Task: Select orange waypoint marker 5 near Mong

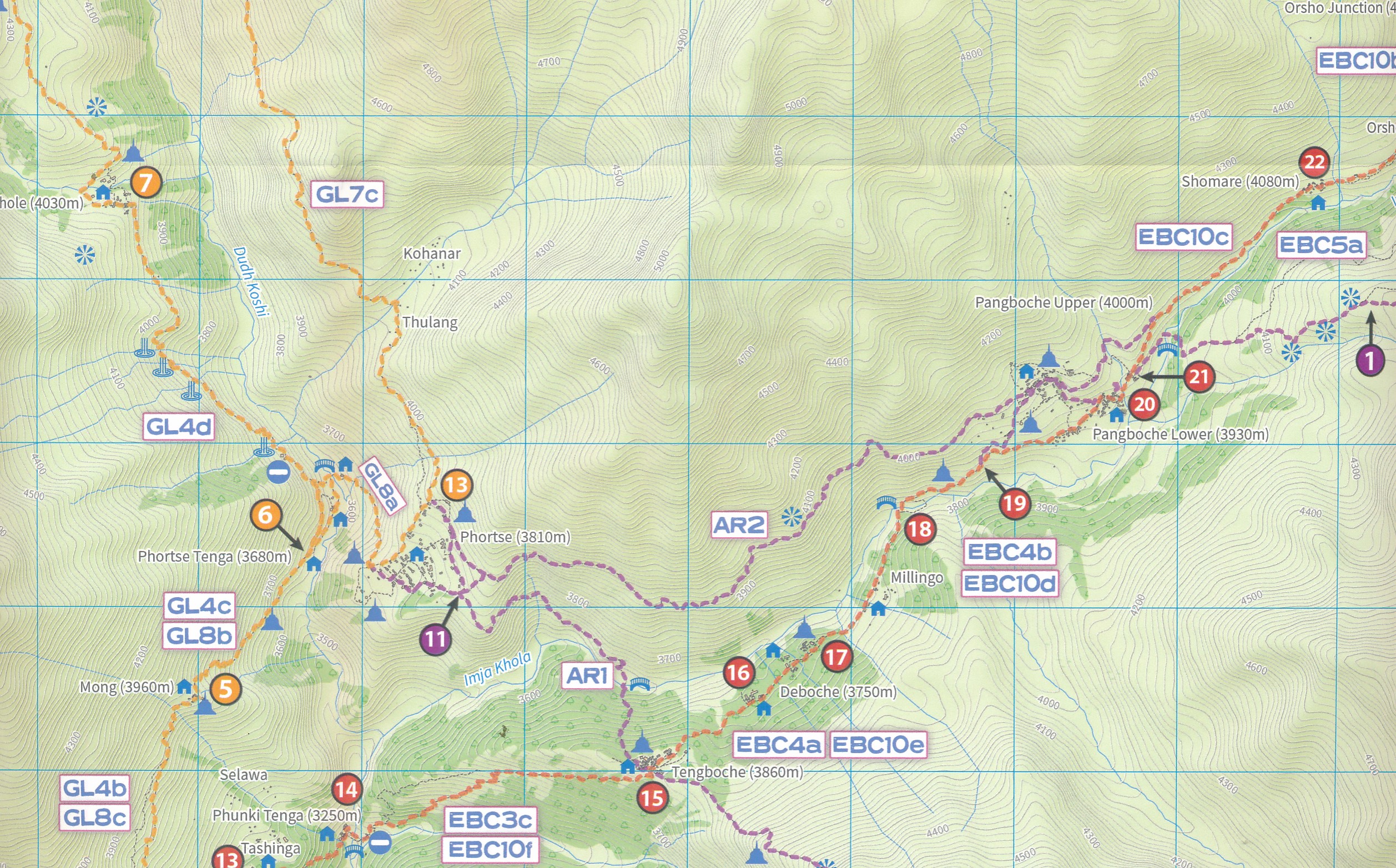Action: pos(225,689)
